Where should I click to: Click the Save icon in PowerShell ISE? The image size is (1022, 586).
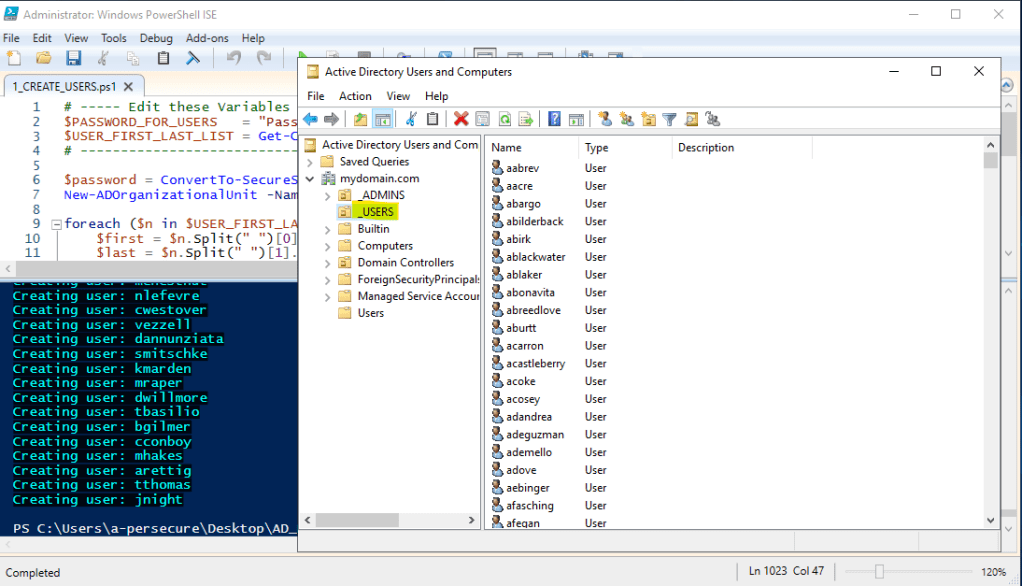(x=73, y=58)
